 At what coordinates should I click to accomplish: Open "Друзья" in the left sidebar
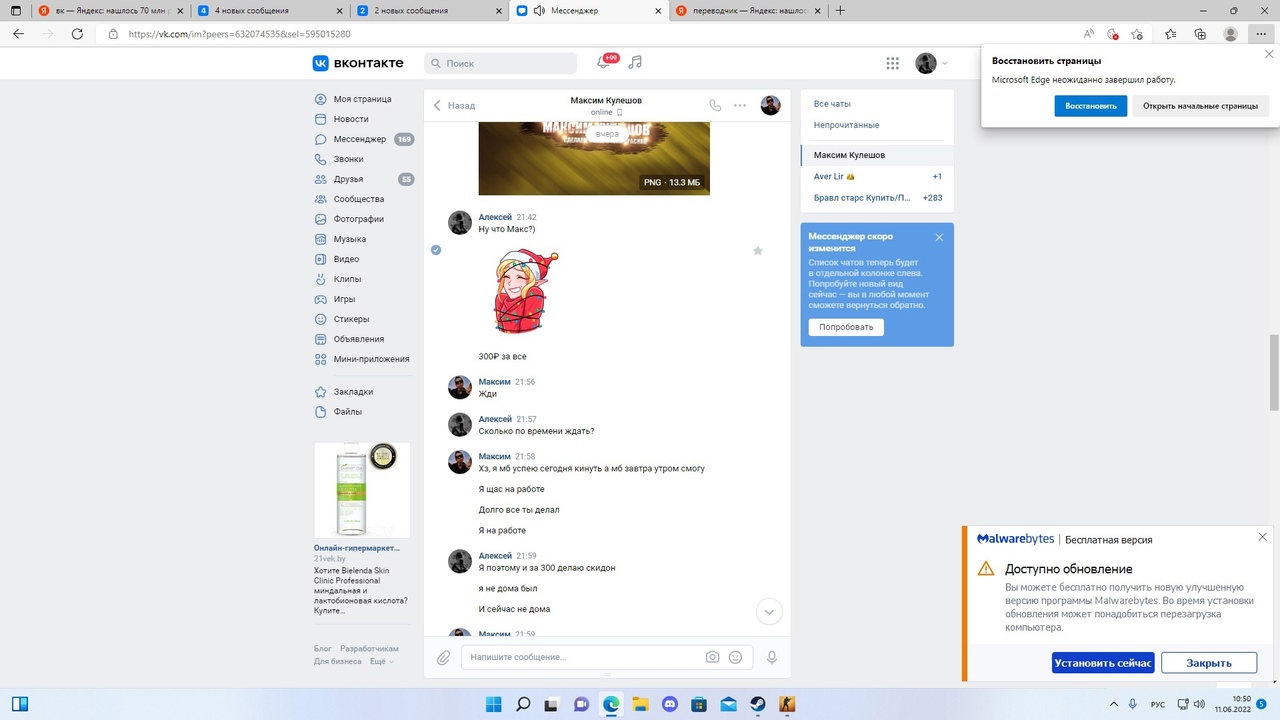(349, 179)
